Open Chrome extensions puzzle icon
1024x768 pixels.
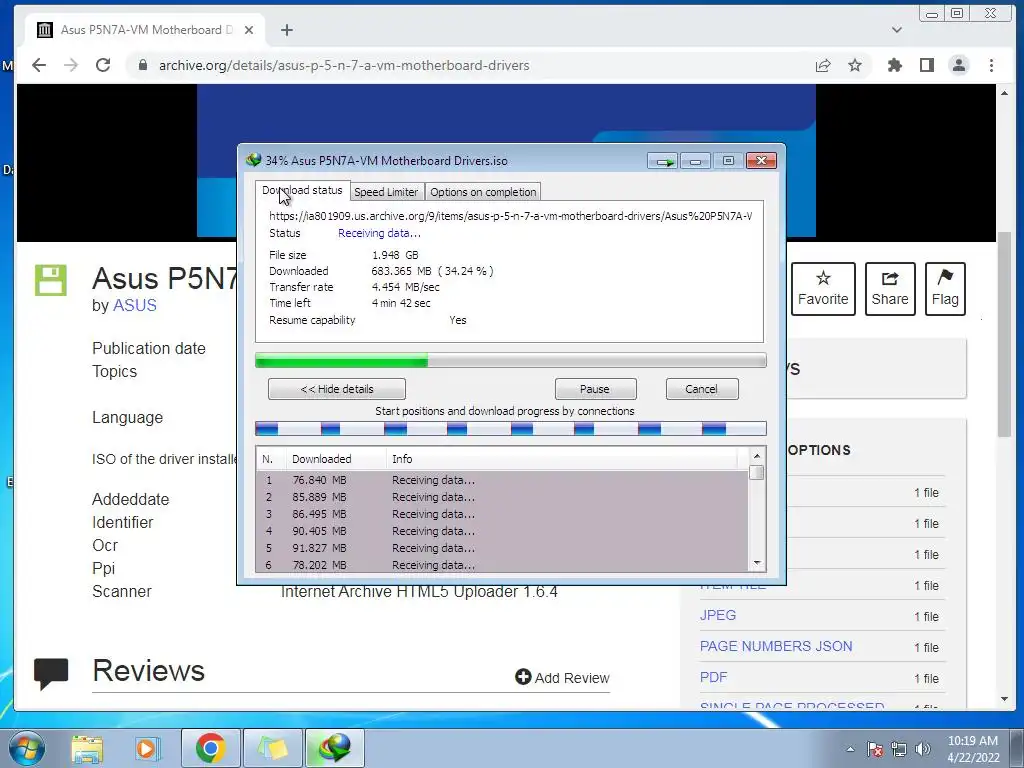895,65
